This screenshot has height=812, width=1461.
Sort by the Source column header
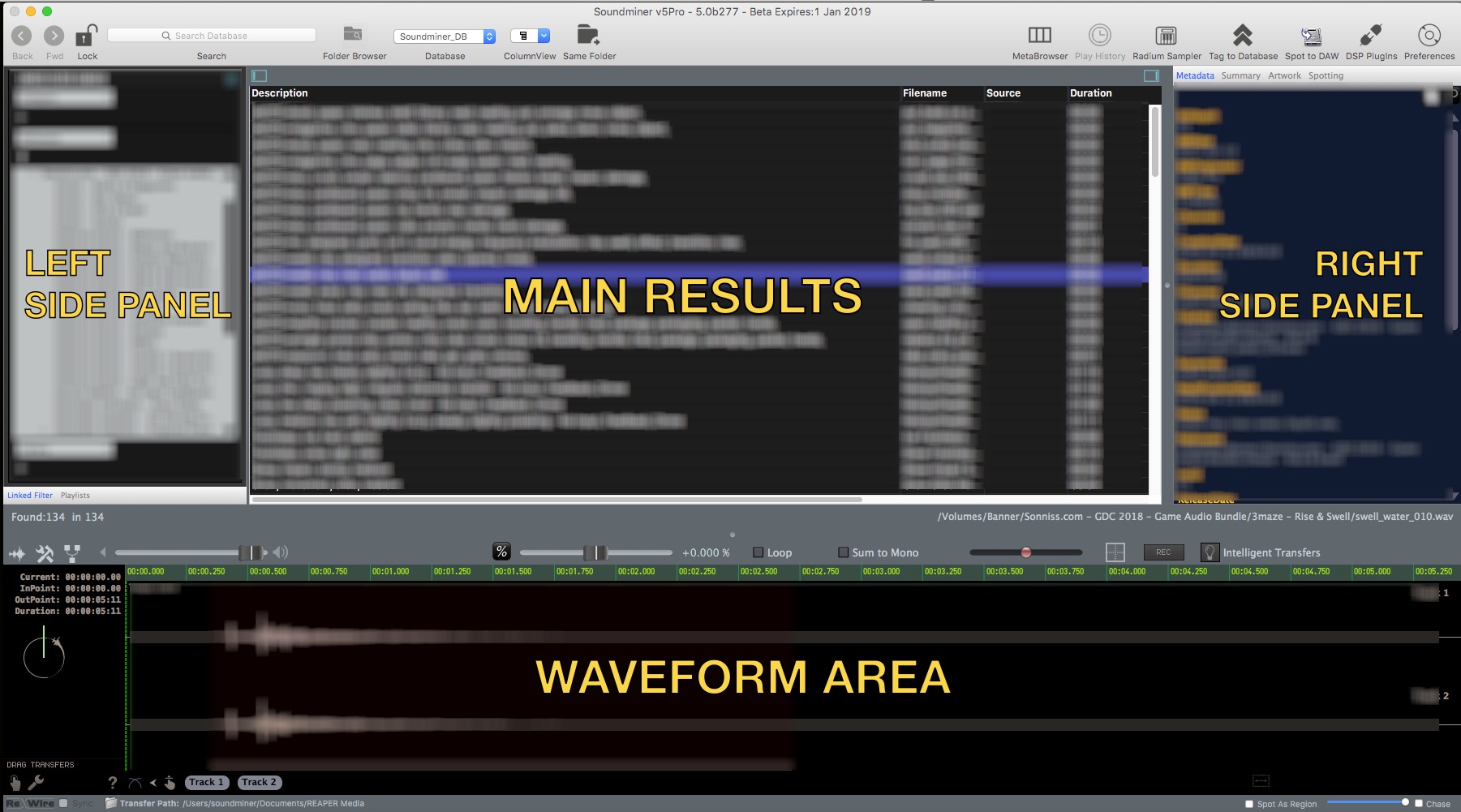point(1025,93)
